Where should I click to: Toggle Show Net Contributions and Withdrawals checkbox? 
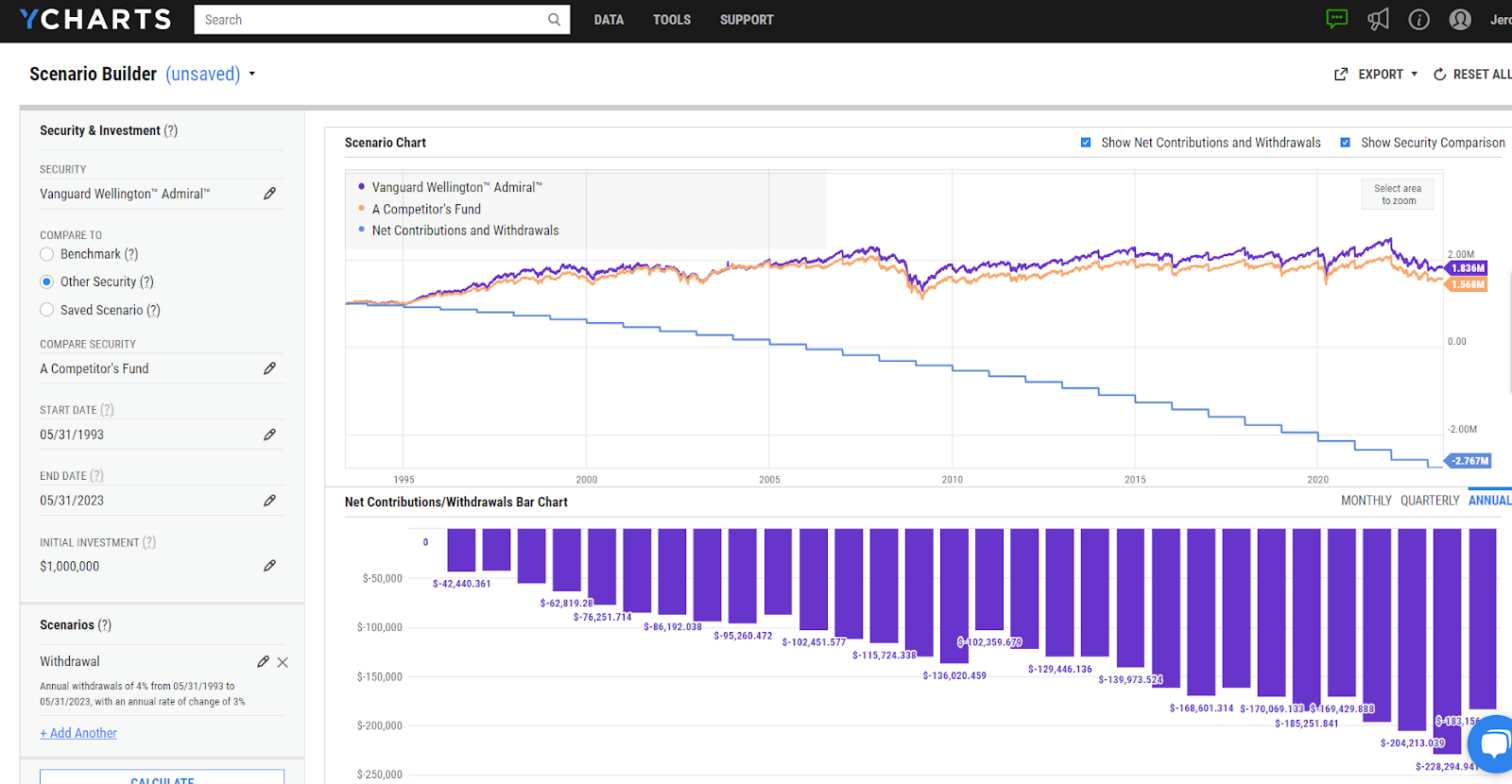click(1086, 143)
